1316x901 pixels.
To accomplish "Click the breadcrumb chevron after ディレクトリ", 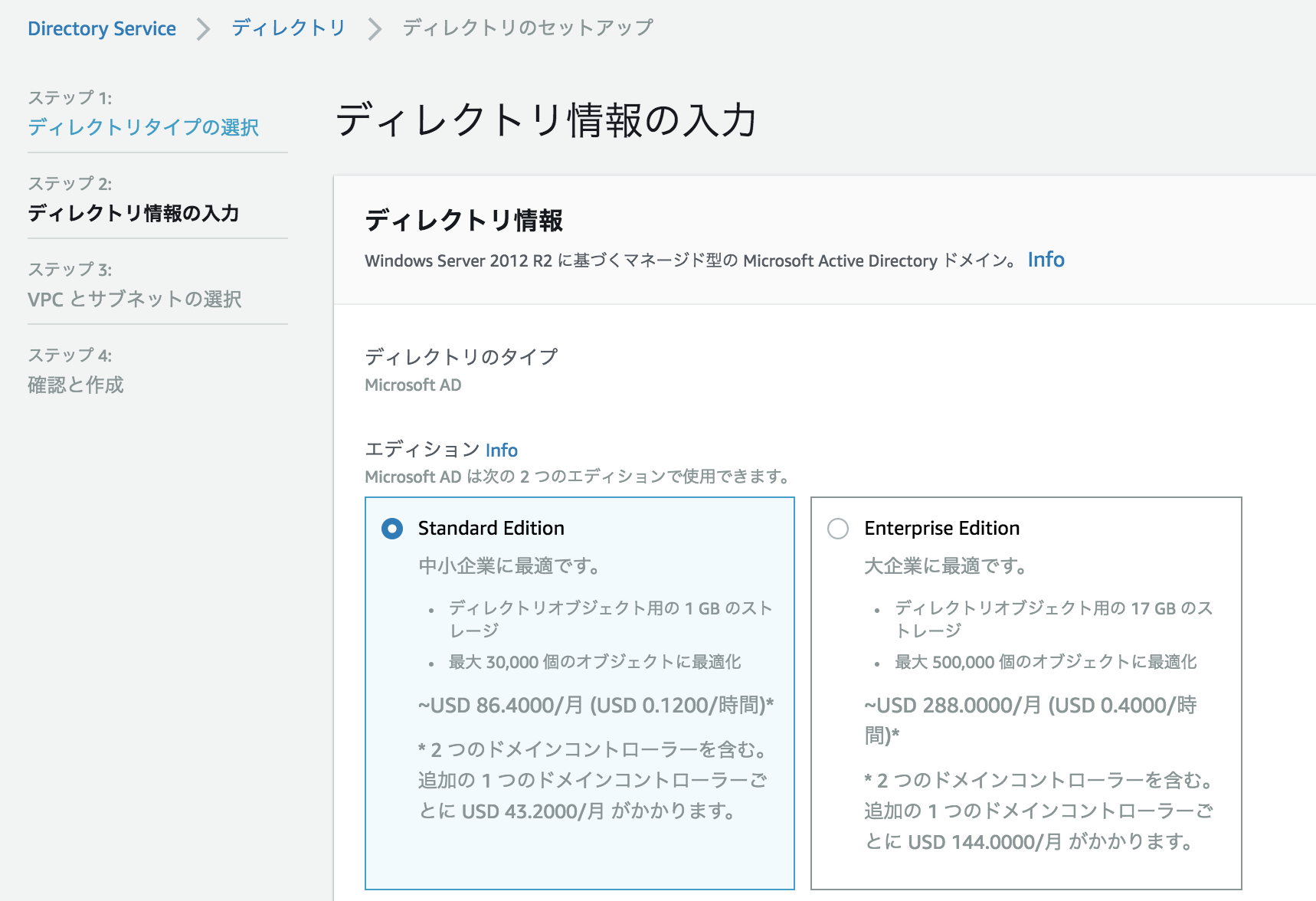I will tap(375, 29).
